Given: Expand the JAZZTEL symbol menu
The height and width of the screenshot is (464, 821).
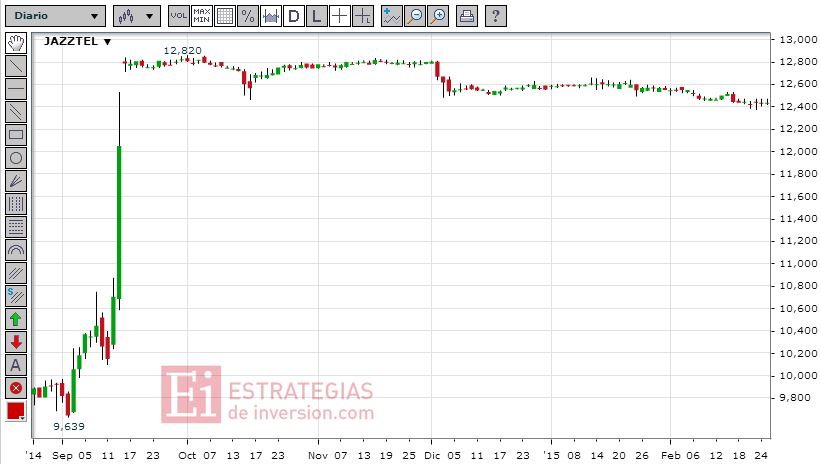Looking at the screenshot, I should [x=77, y=41].
